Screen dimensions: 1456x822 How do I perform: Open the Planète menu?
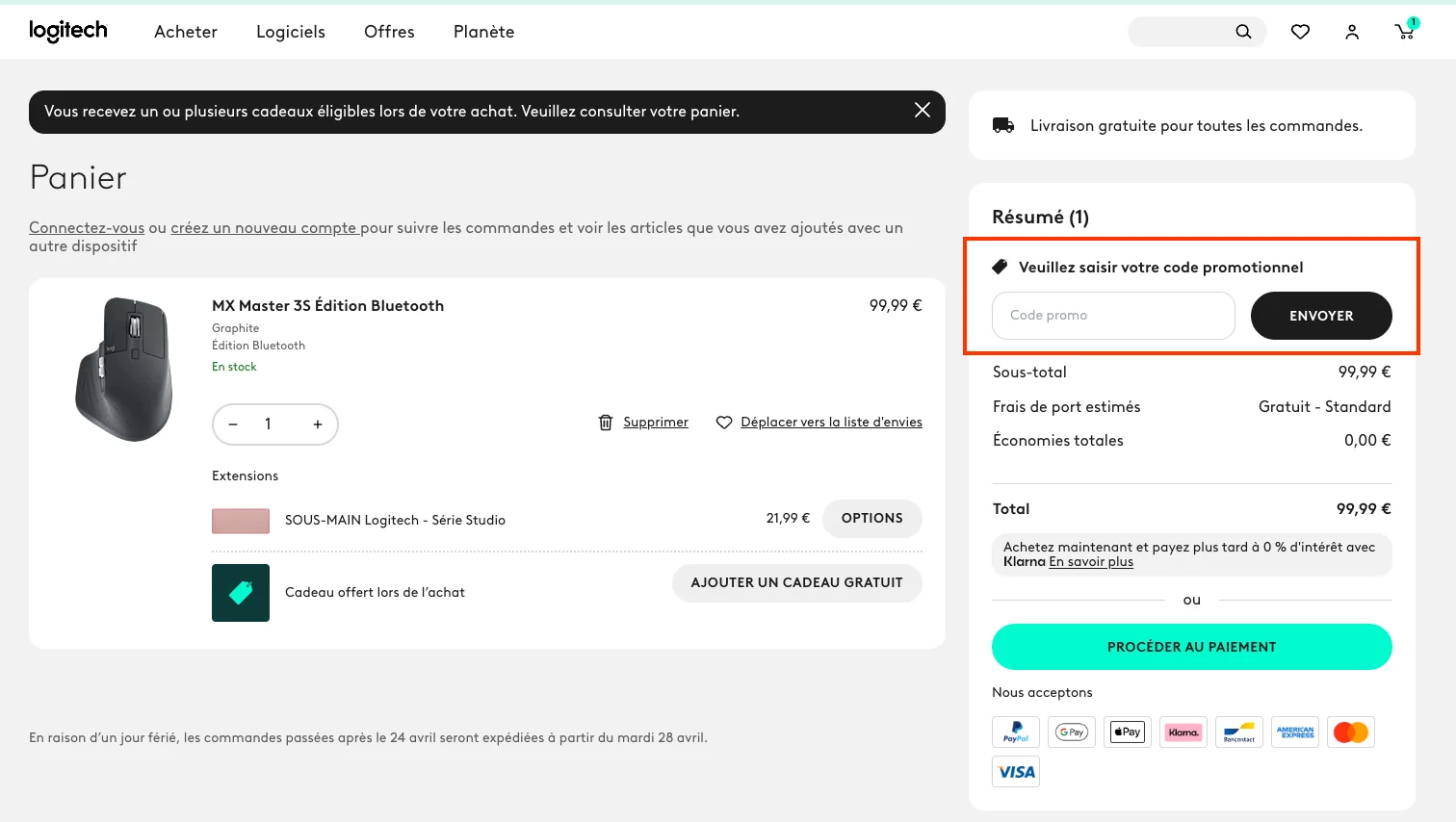click(484, 32)
